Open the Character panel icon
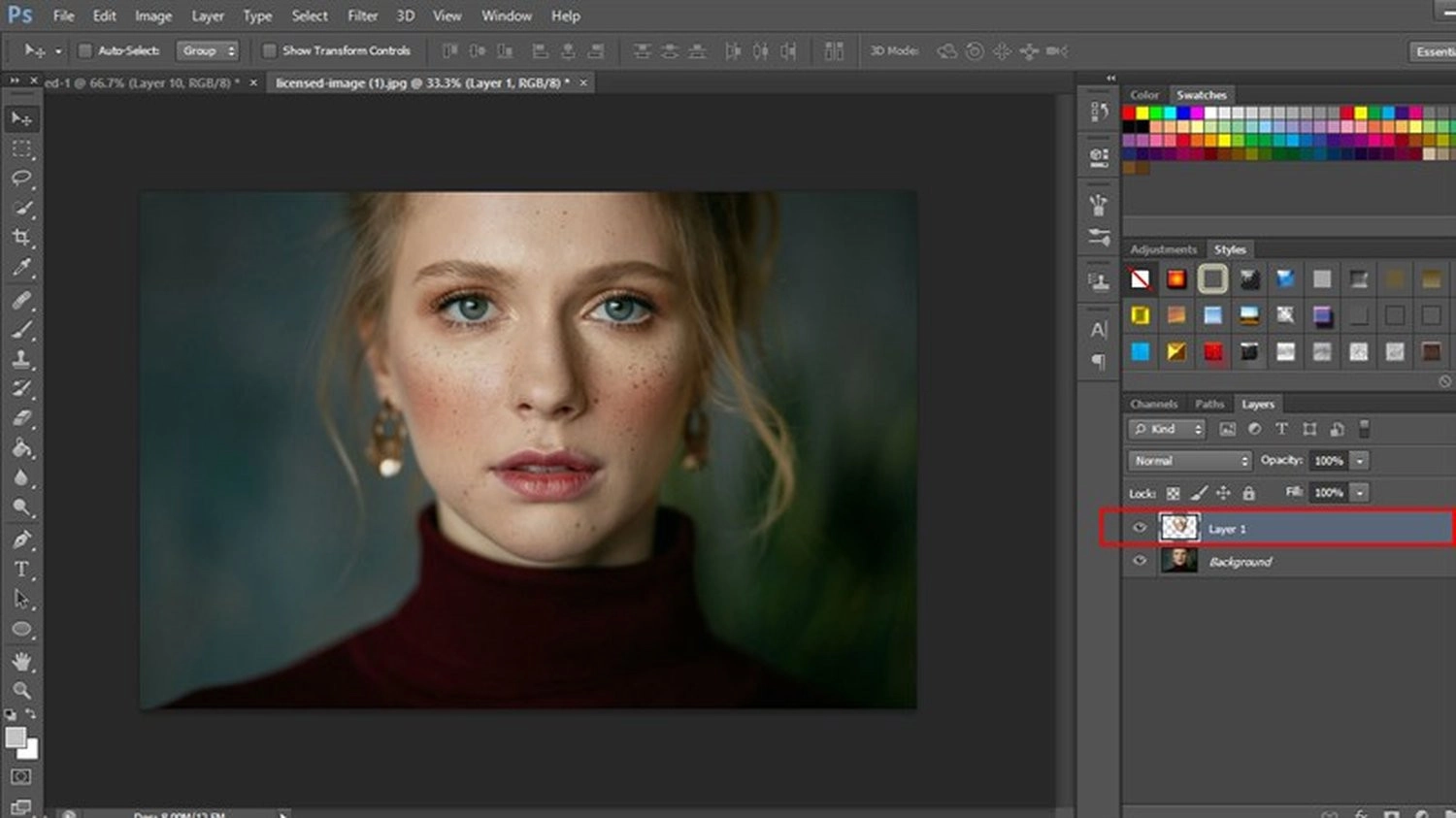Image resolution: width=1456 pixels, height=818 pixels. click(x=1099, y=330)
